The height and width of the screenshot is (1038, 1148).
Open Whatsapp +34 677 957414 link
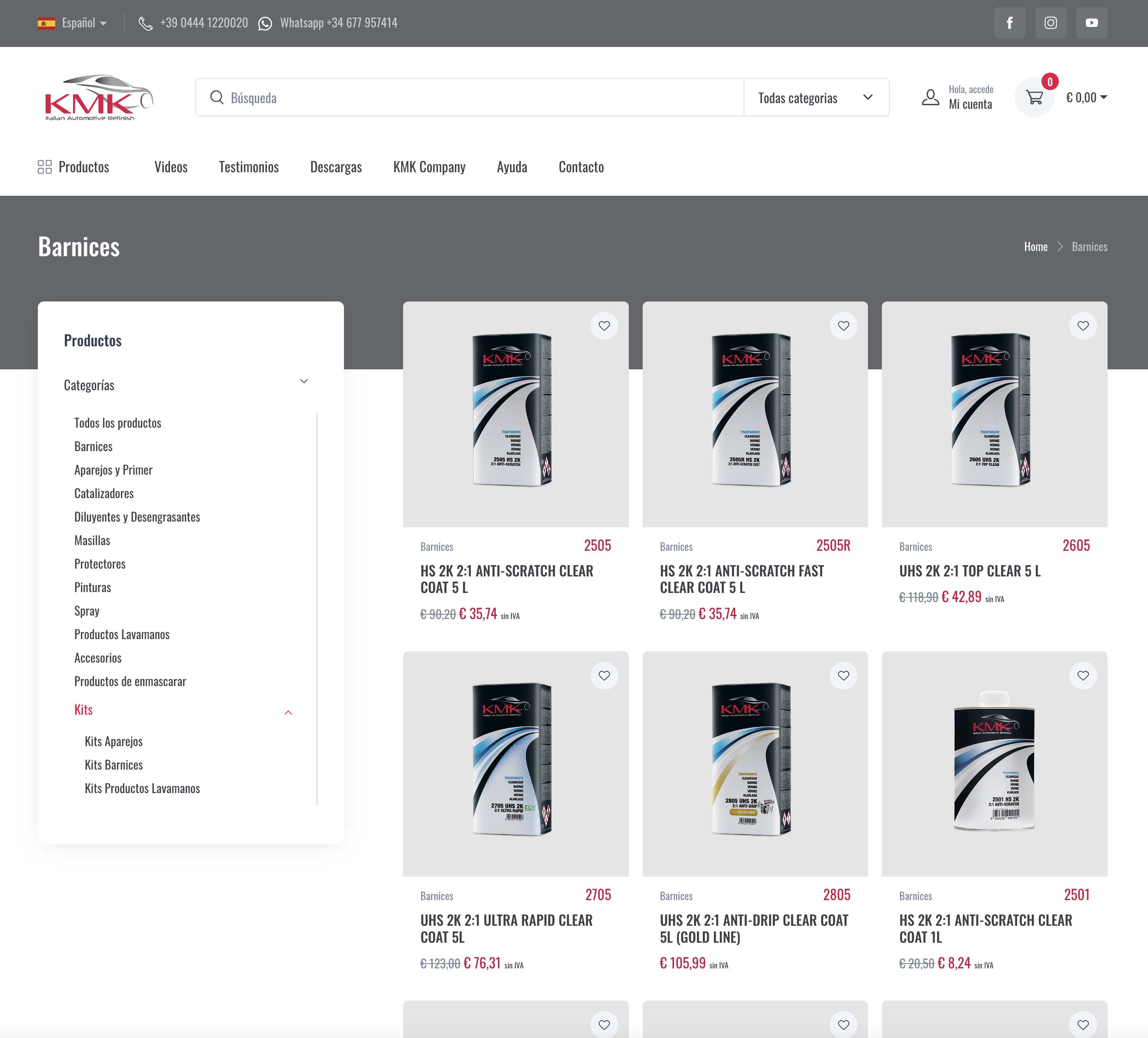coord(339,23)
